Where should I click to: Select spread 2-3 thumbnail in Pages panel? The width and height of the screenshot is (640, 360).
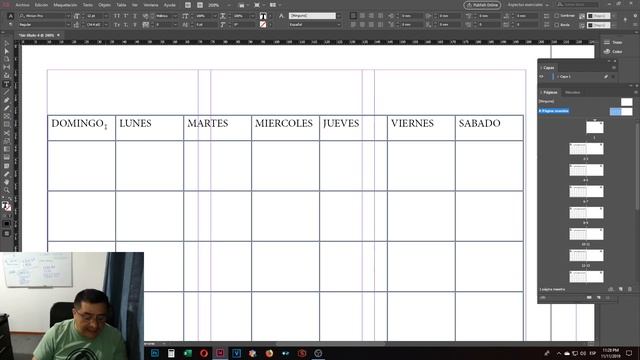(x=586, y=149)
